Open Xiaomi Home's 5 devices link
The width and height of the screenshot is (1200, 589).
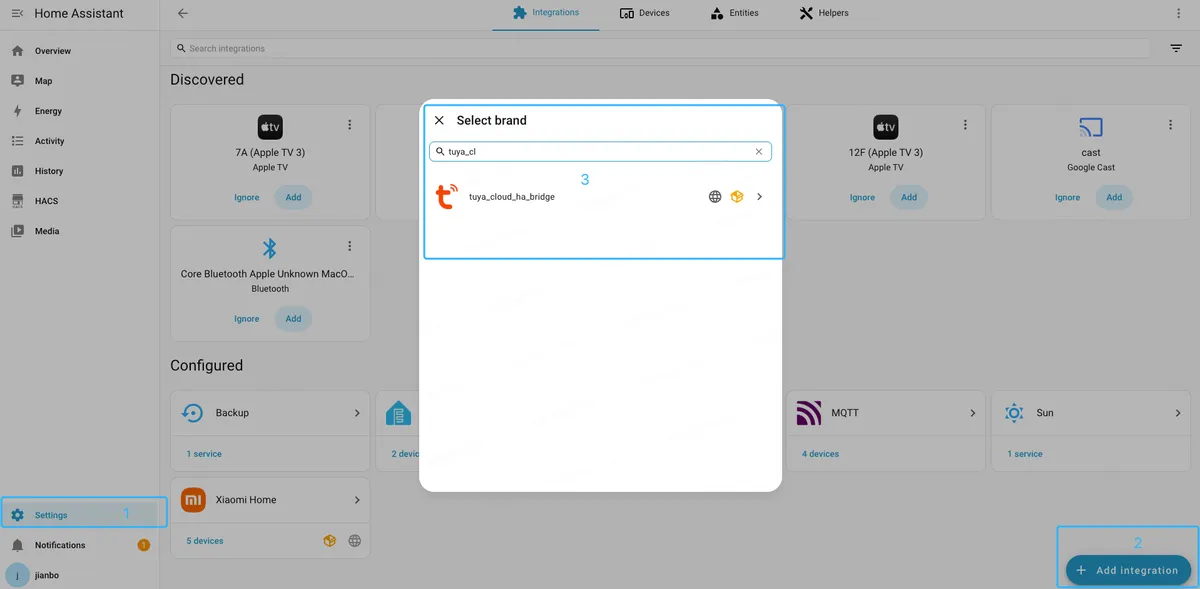pyautogui.click(x=205, y=541)
